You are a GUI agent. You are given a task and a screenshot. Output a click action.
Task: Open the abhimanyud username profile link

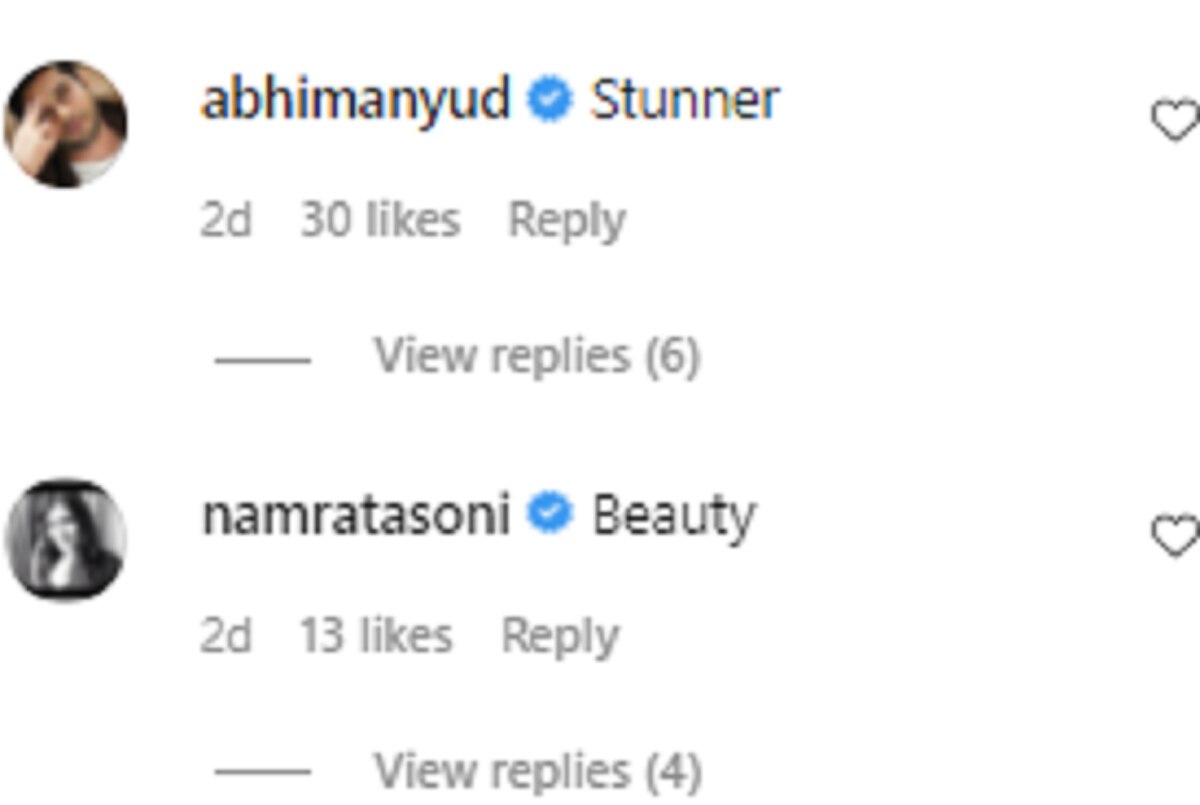(356, 101)
